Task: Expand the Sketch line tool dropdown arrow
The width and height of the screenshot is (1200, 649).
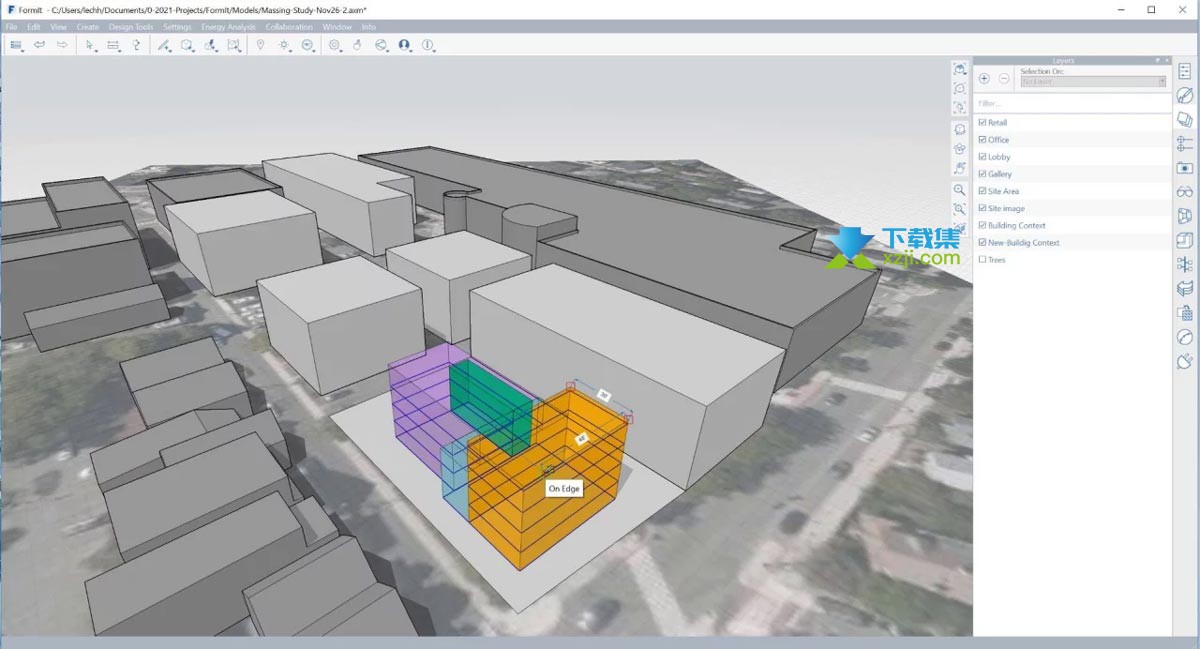Action: coord(169,49)
